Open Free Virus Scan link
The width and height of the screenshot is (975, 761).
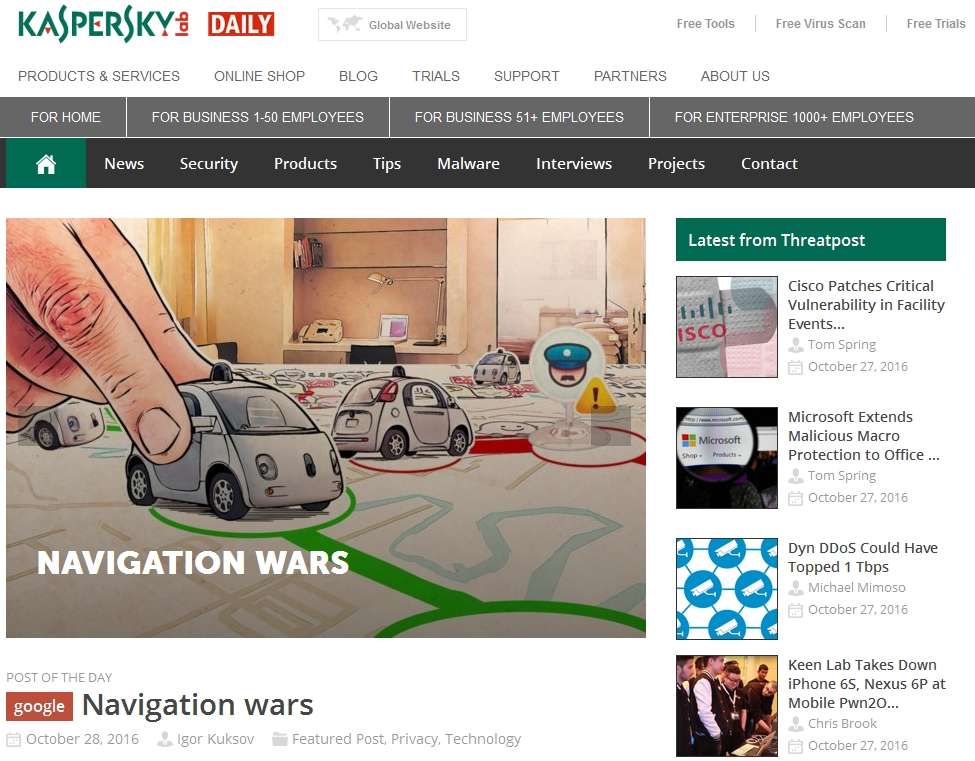click(x=820, y=24)
